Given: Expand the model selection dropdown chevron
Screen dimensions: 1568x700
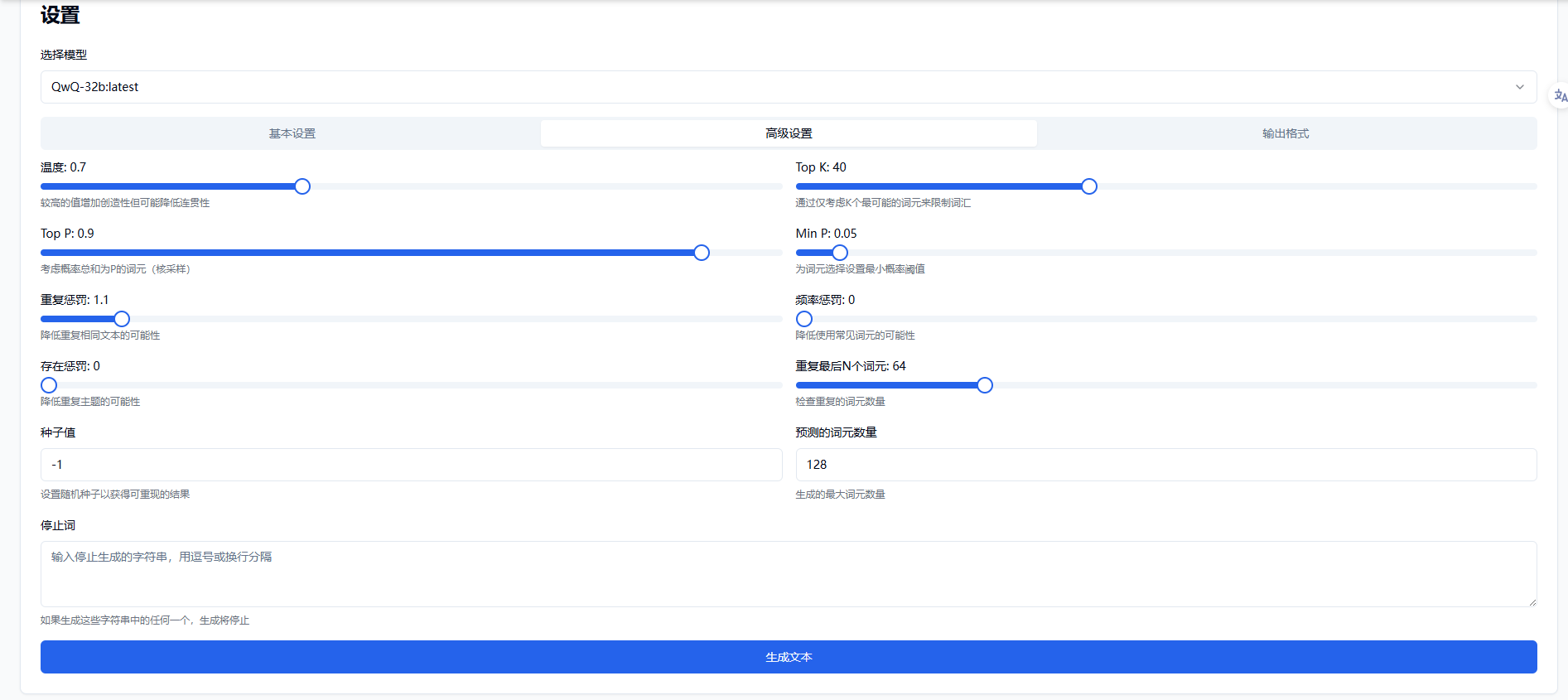Looking at the screenshot, I should point(1519,87).
